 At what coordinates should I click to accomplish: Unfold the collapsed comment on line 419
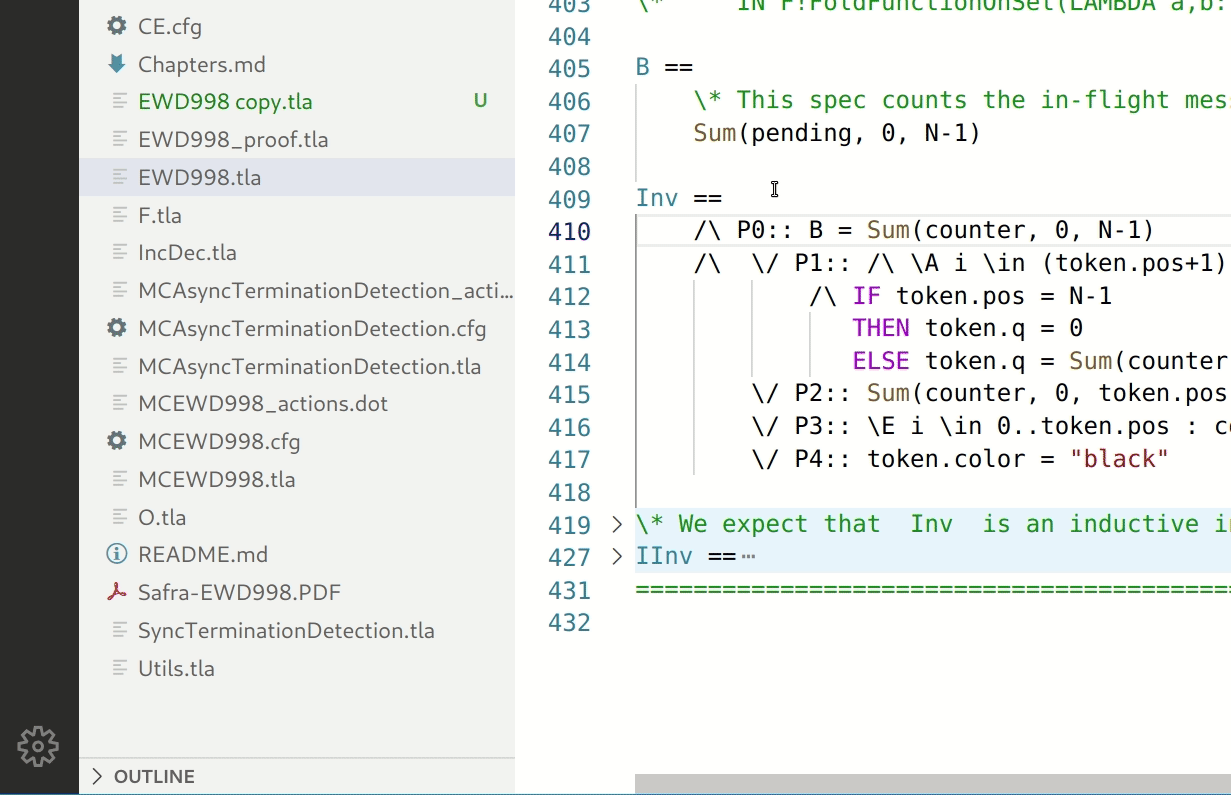coord(616,523)
